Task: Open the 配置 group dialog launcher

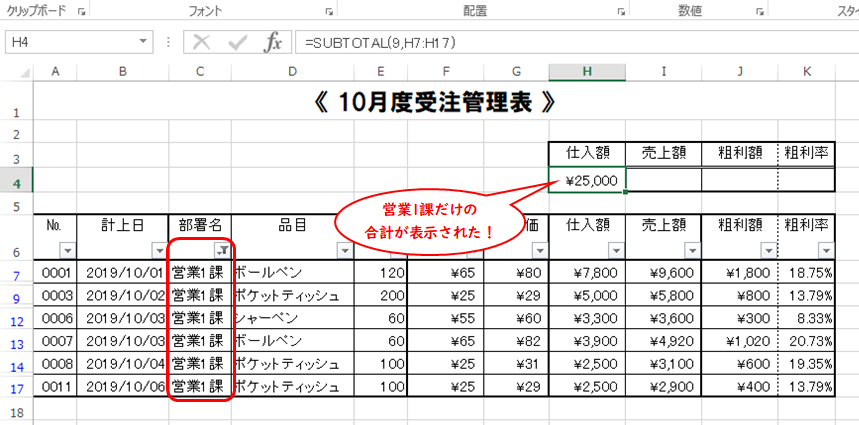Action: [621, 12]
